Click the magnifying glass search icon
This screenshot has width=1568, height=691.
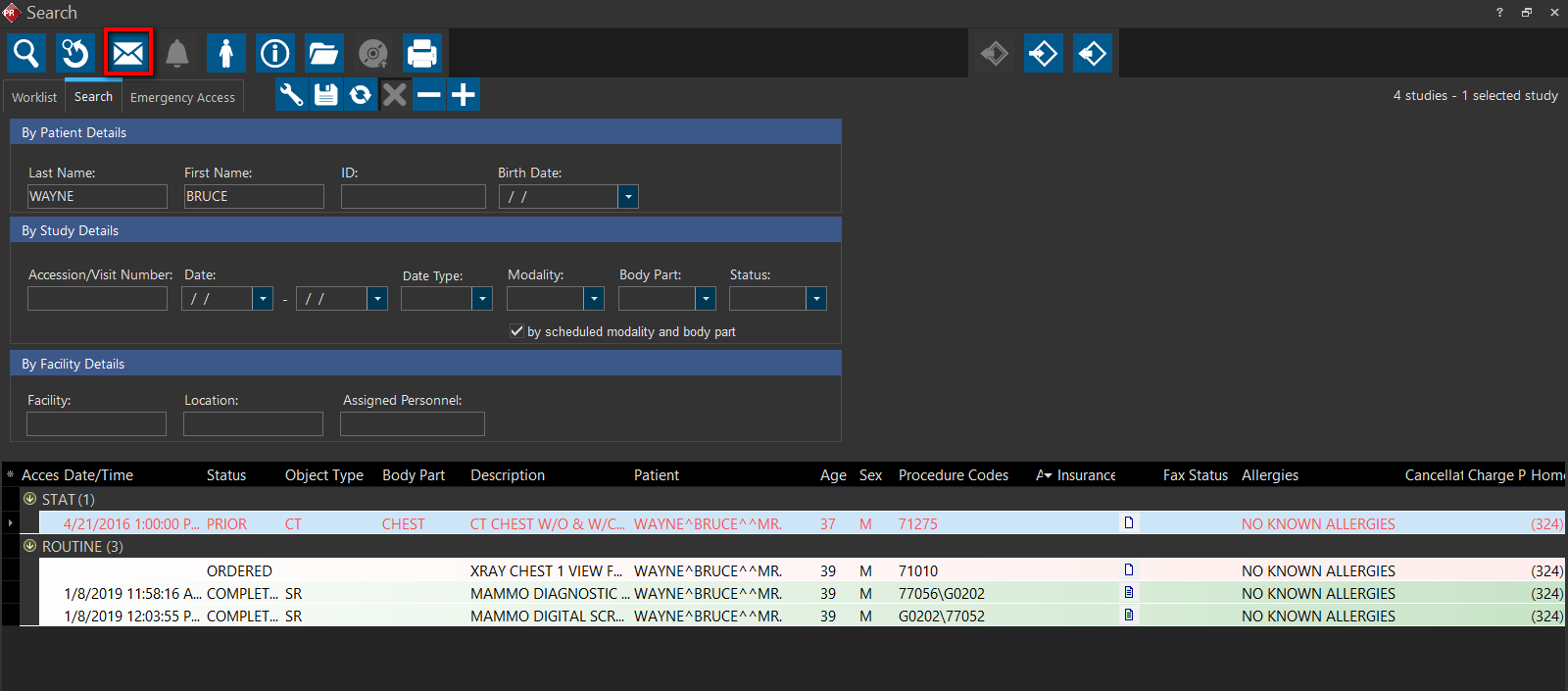26,53
